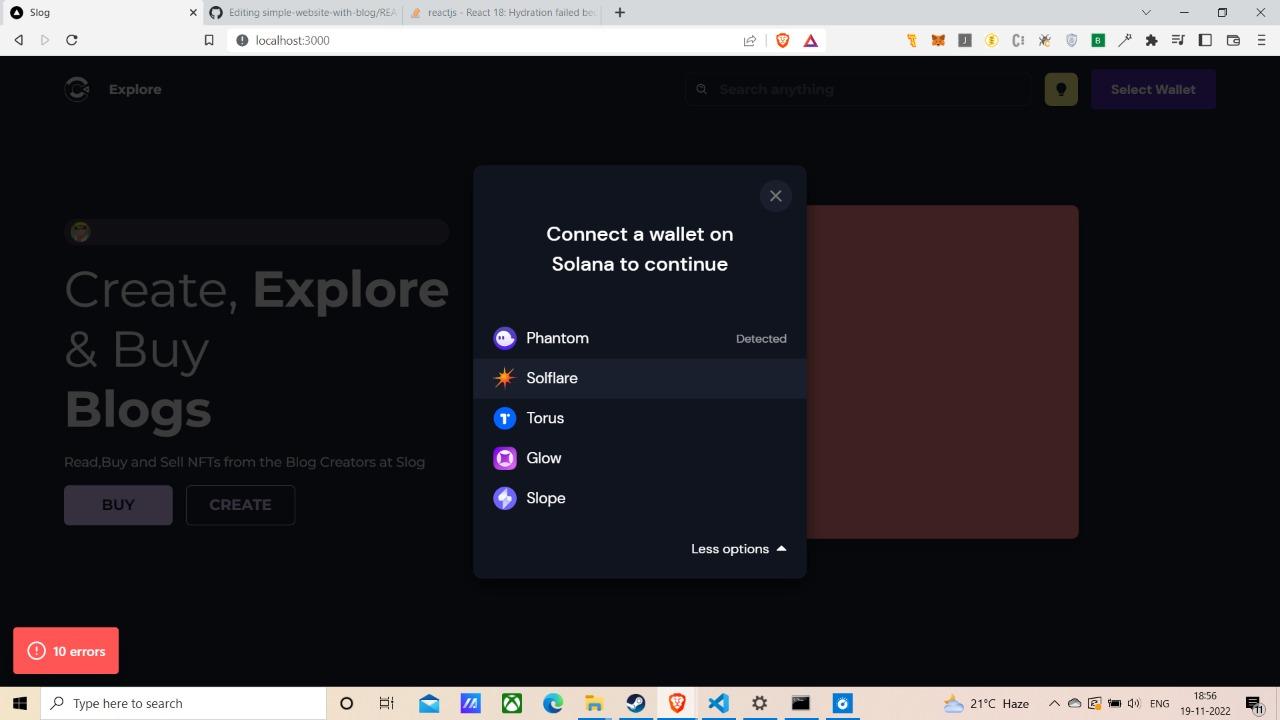1280x720 pixels.
Task: Open the Extensions puzzle-piece menu
Action: [x=1151, y=40]
